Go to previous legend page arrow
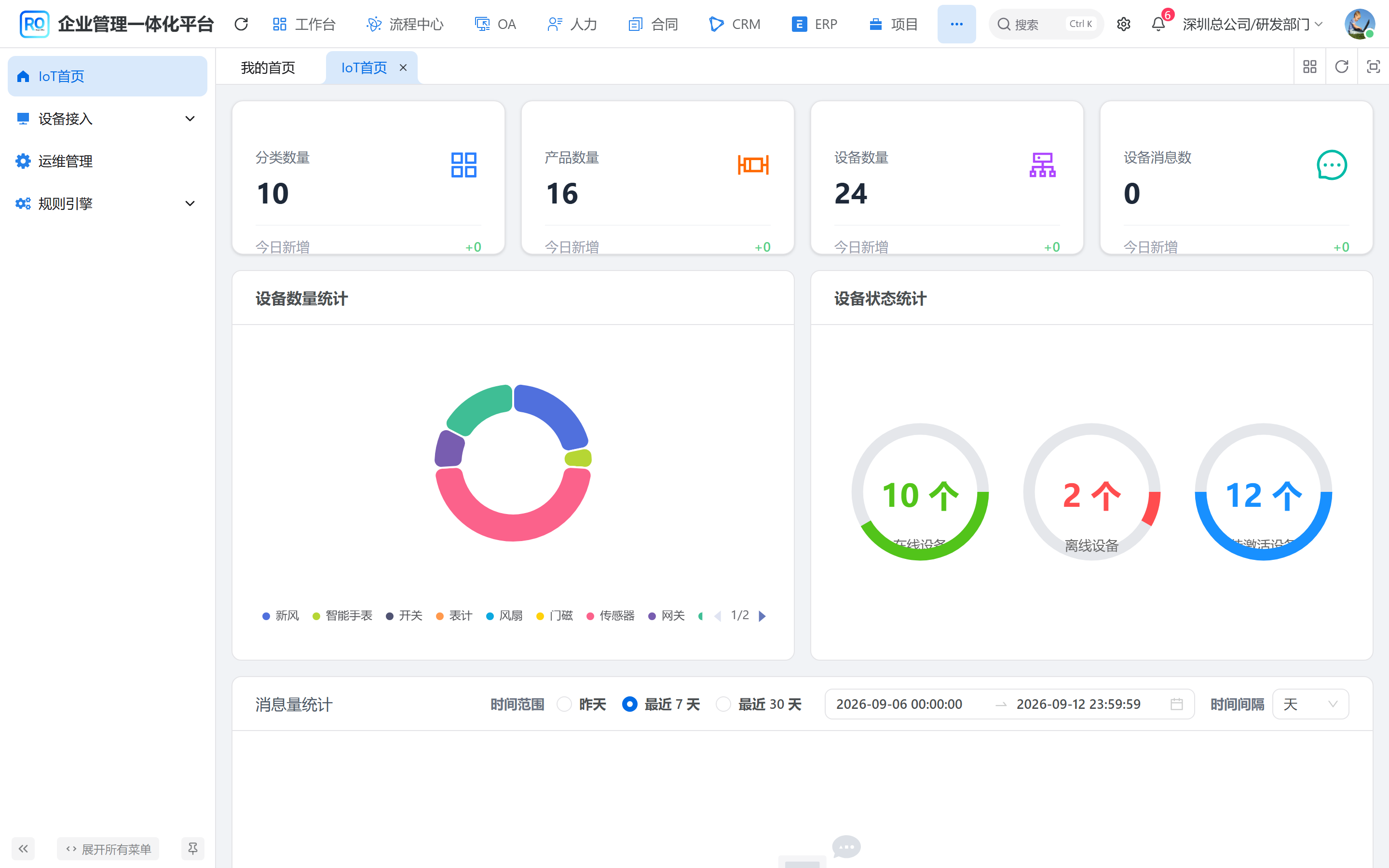Screen dimensions: 1389x868 pos(718,616)
